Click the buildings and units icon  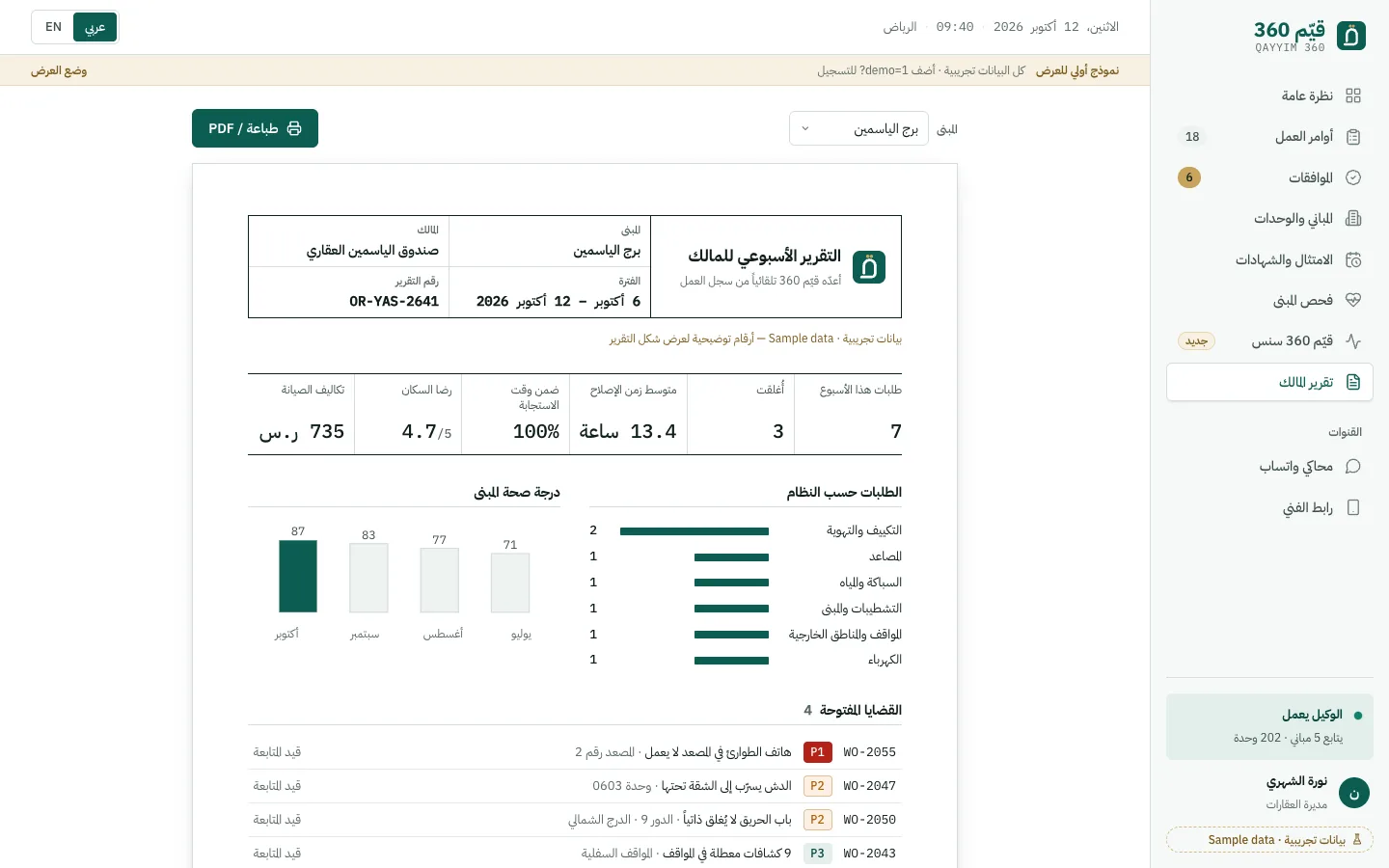[1353, 218]
